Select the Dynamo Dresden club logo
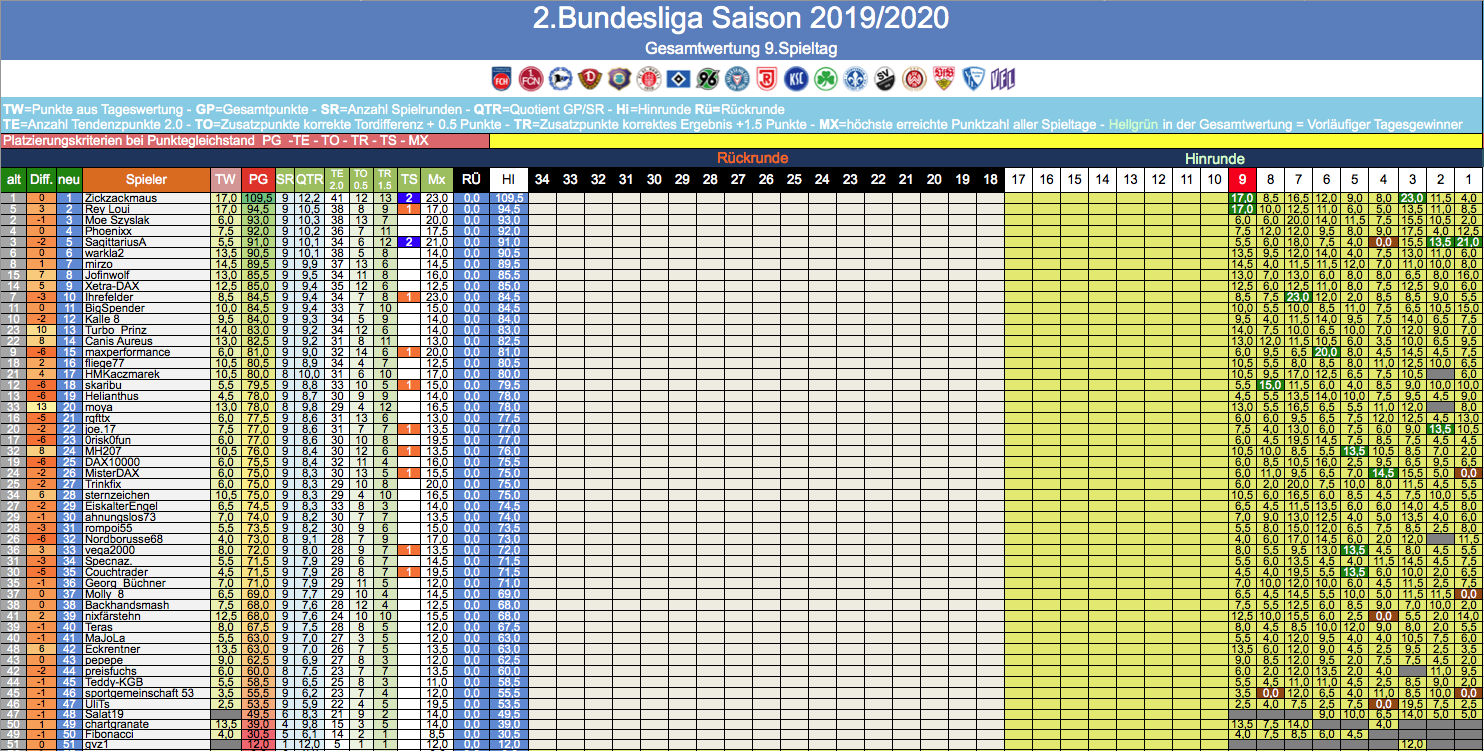The image size is (1484, 751). click(590, 79)
